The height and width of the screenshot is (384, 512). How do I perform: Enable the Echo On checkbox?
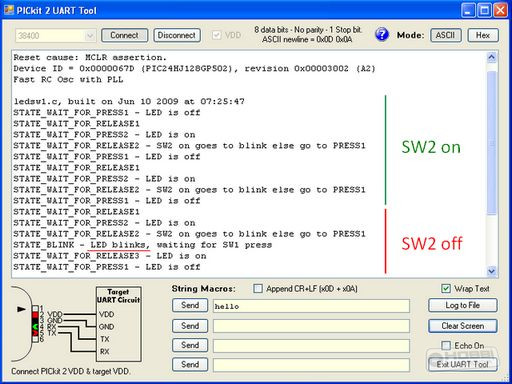click(446, 345)
